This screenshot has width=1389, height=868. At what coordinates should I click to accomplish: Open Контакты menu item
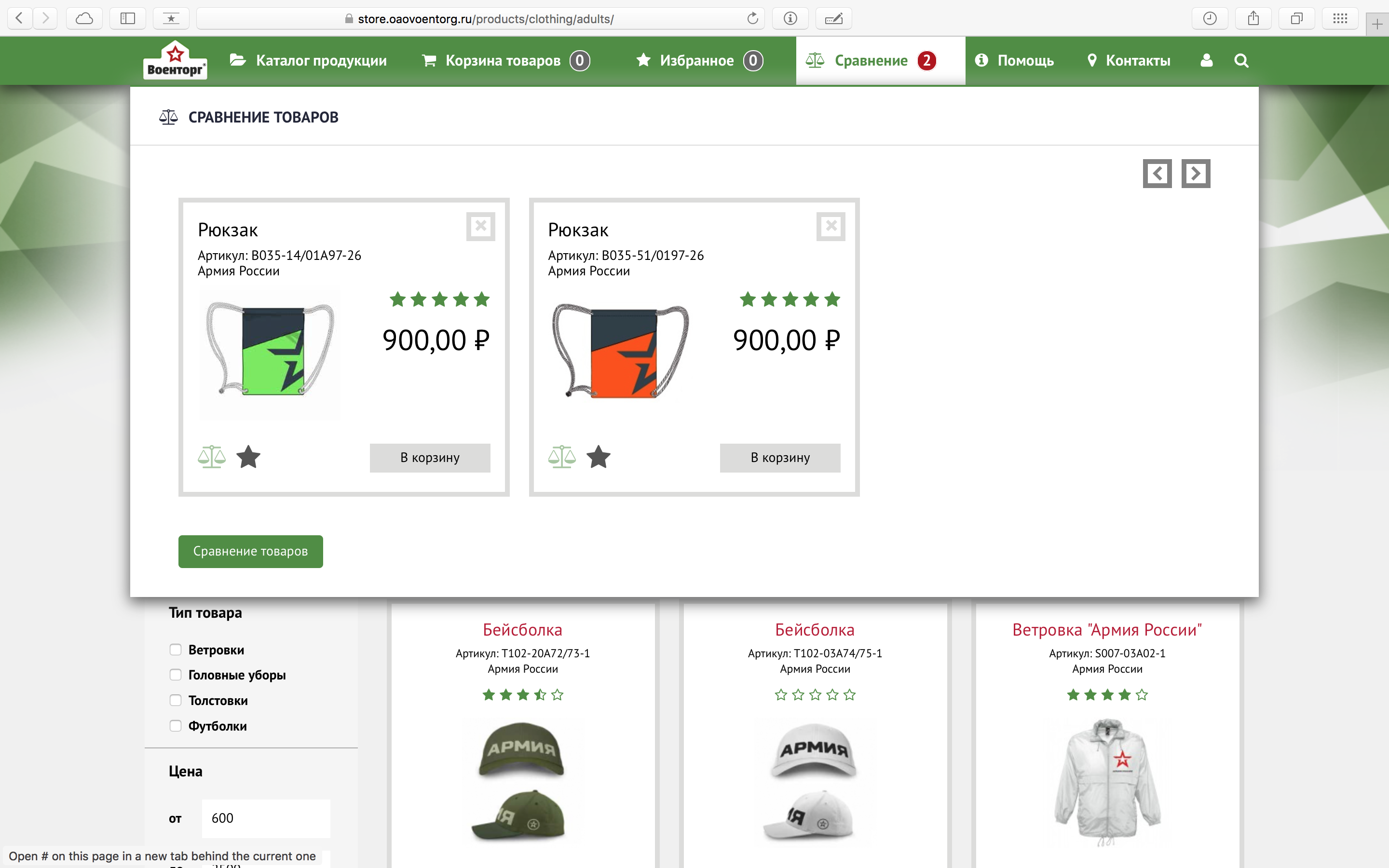[1129, 60]
